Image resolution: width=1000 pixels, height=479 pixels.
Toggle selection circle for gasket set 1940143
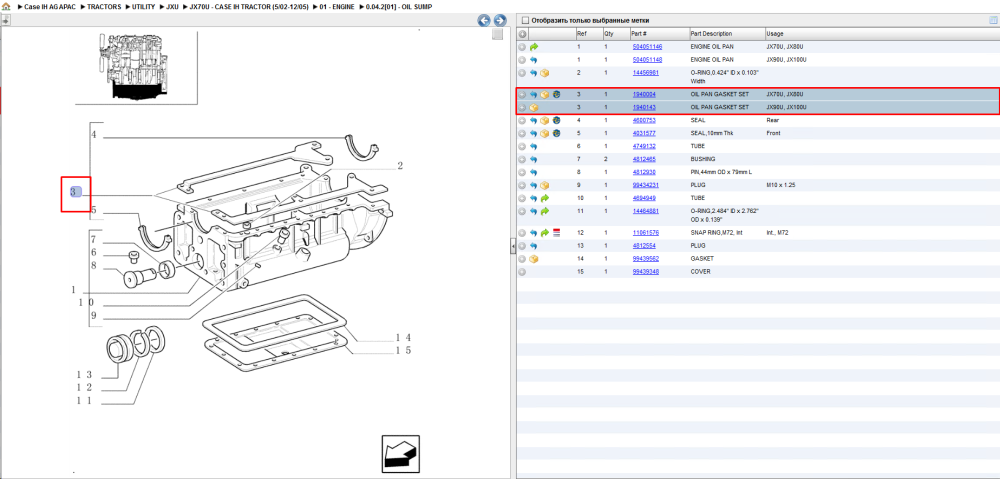pyautogui.click(x=522, y=107)
